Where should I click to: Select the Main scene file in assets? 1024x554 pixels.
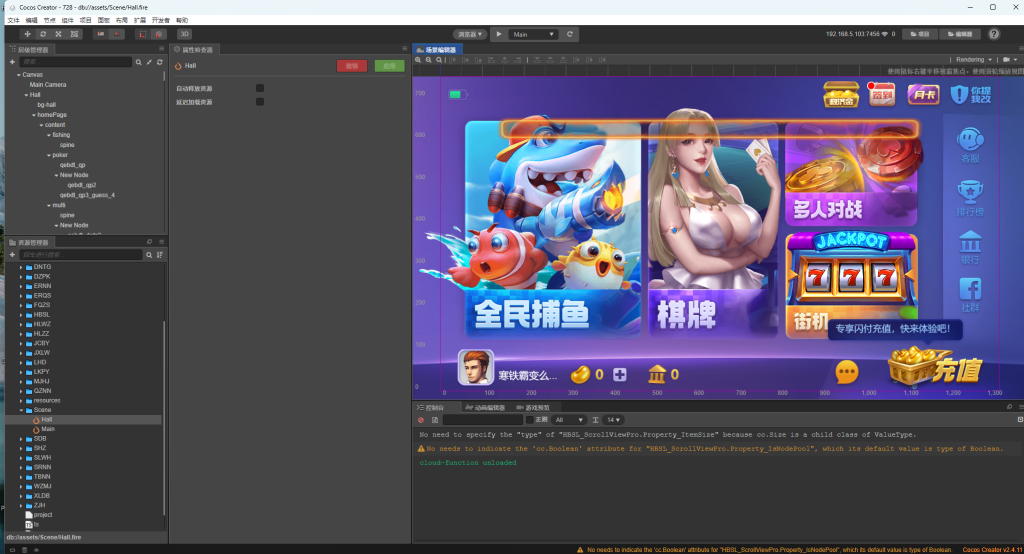click(48, 429)
